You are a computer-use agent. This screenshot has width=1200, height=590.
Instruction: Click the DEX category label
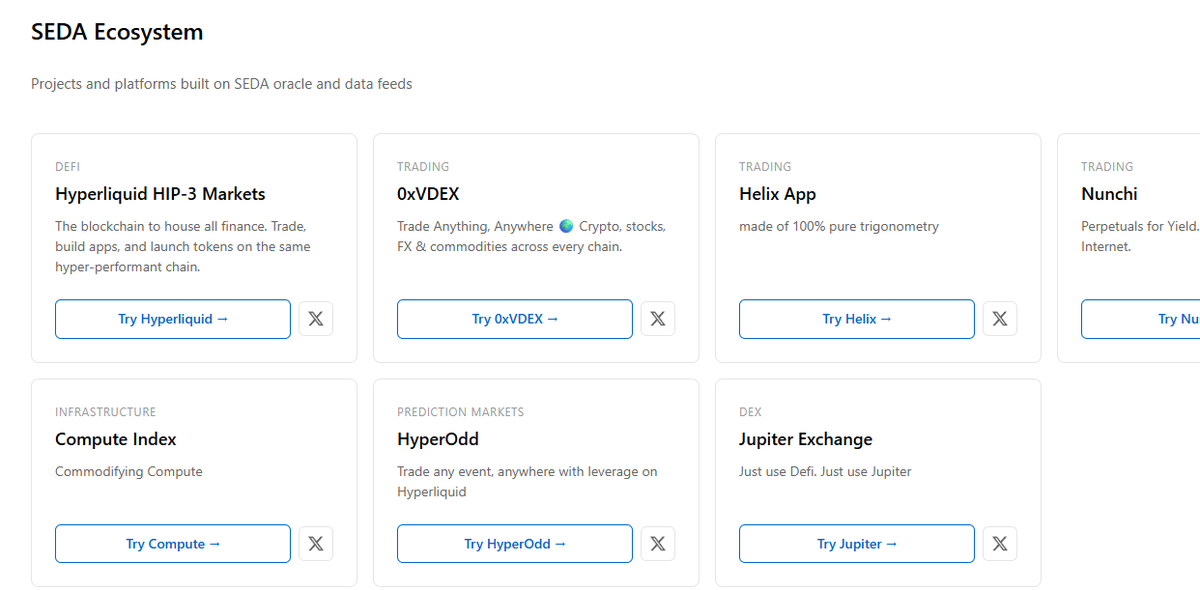click(750, 412)
